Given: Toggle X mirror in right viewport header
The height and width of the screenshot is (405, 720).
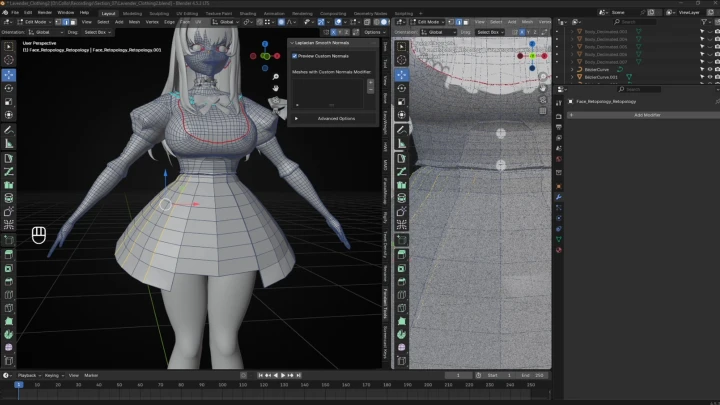Looking at the screenshot, I should [522, 32].
